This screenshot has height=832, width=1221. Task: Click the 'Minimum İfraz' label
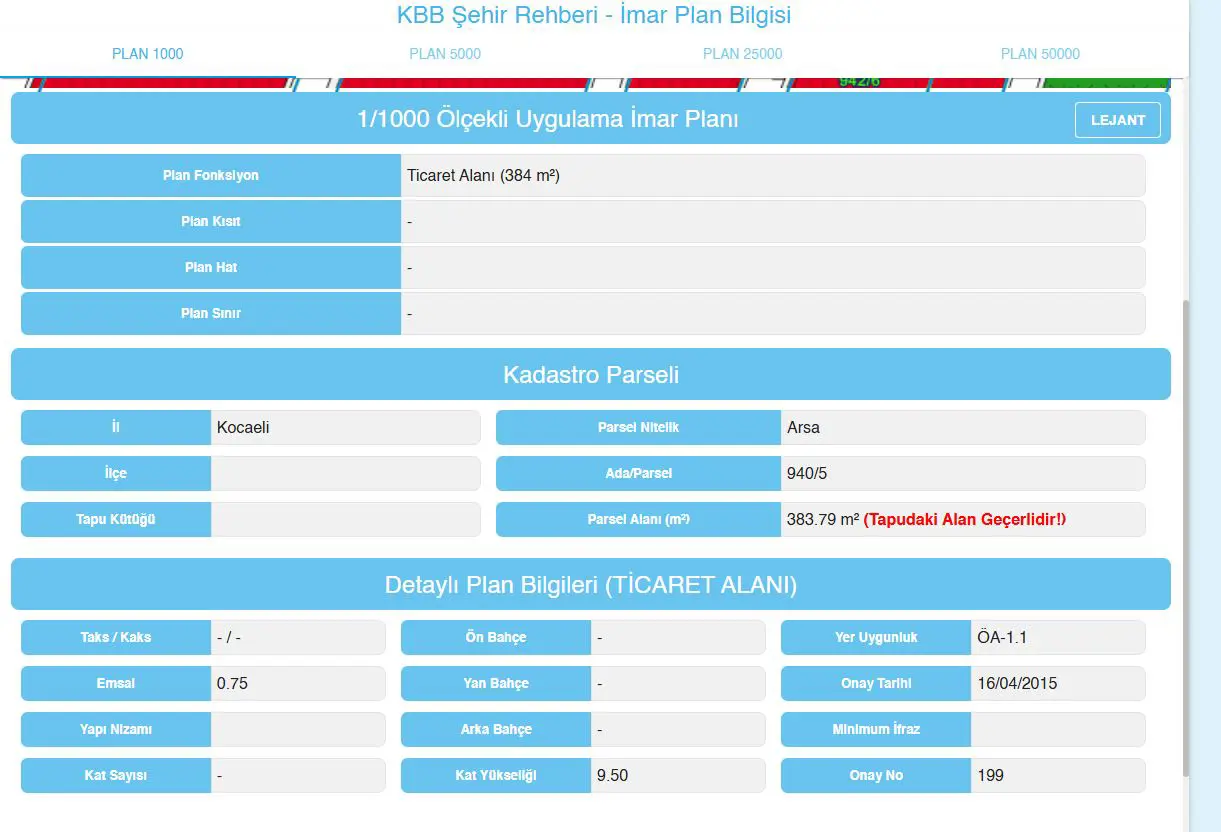click(x=876, y=729)
